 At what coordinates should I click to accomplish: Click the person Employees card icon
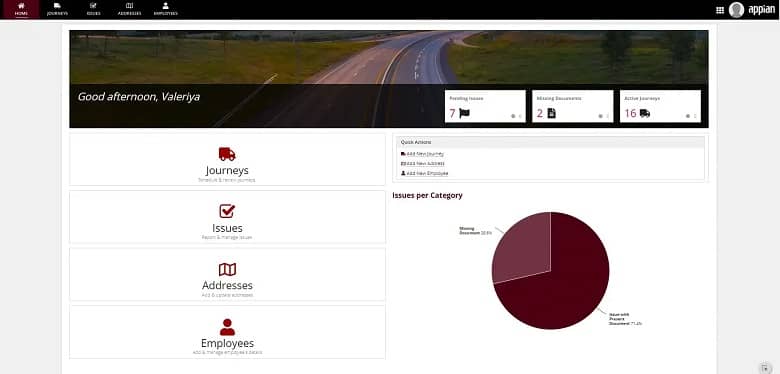click(227, 327)
